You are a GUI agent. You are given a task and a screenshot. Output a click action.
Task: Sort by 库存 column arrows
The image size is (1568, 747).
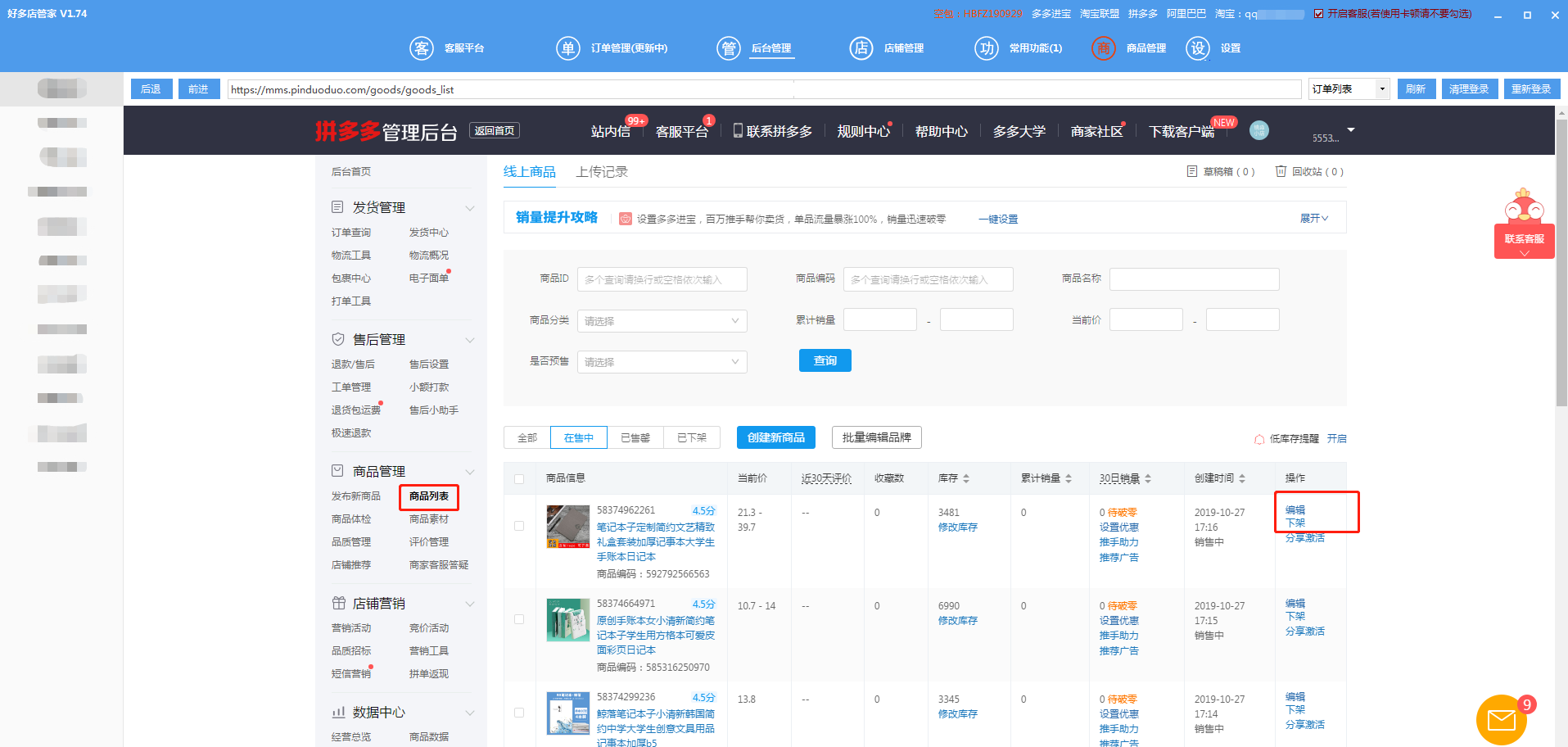(966, 478)
